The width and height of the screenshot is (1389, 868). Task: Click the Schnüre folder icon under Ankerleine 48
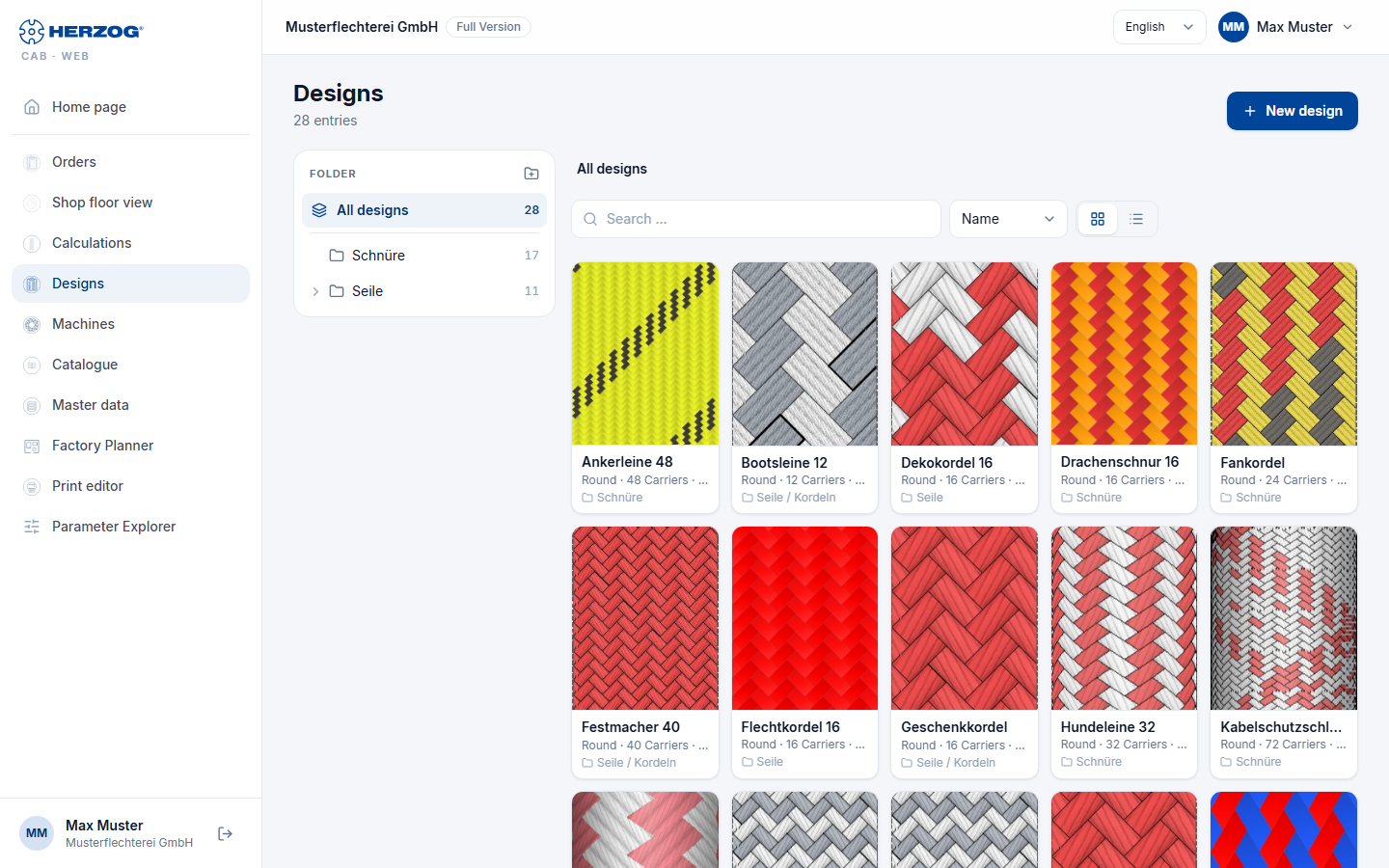coord(587,498)
